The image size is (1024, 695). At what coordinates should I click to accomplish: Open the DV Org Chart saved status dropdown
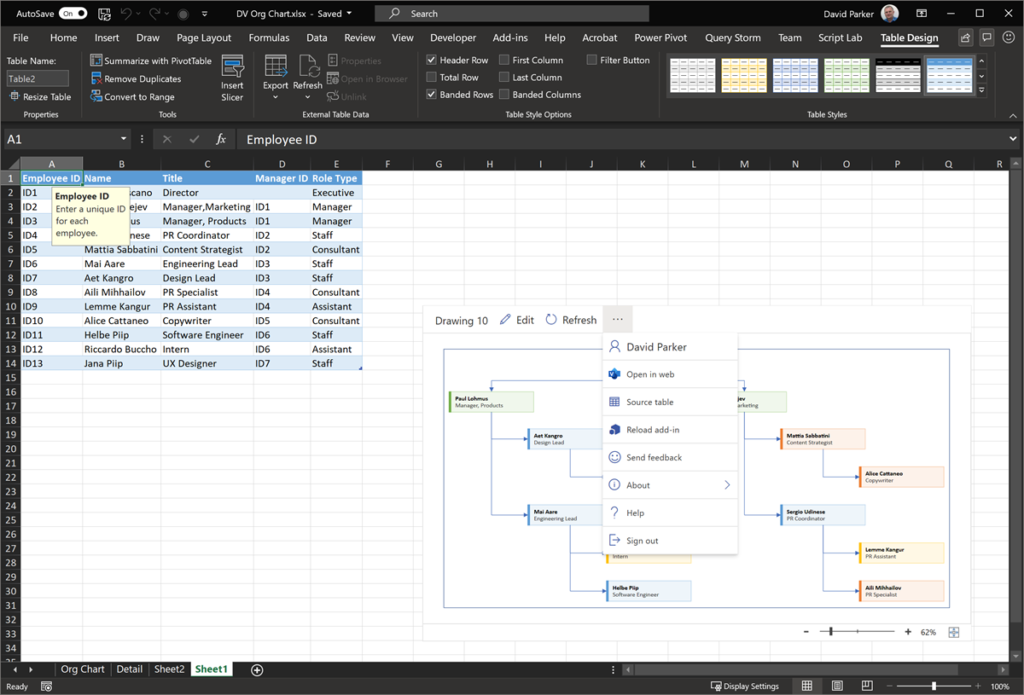[347, 14]
